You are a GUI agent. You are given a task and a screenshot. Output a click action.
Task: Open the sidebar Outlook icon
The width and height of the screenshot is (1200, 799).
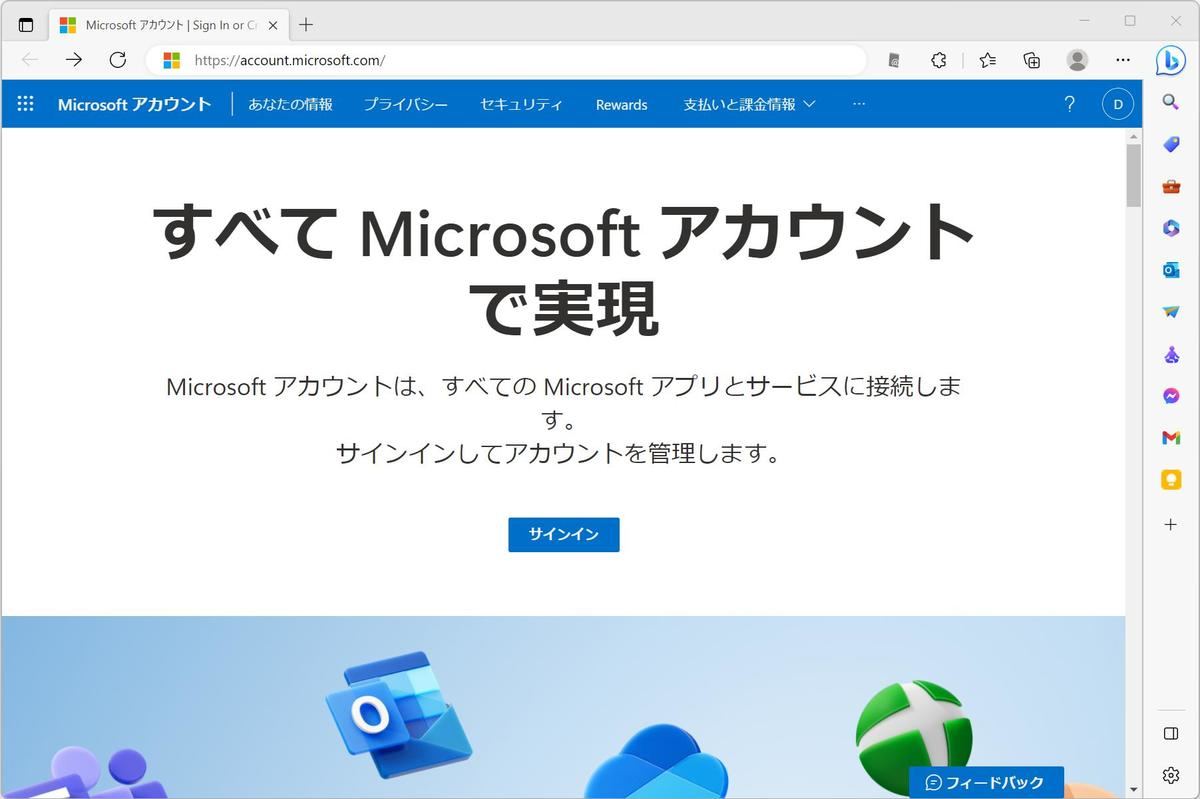coord(1171,270)
